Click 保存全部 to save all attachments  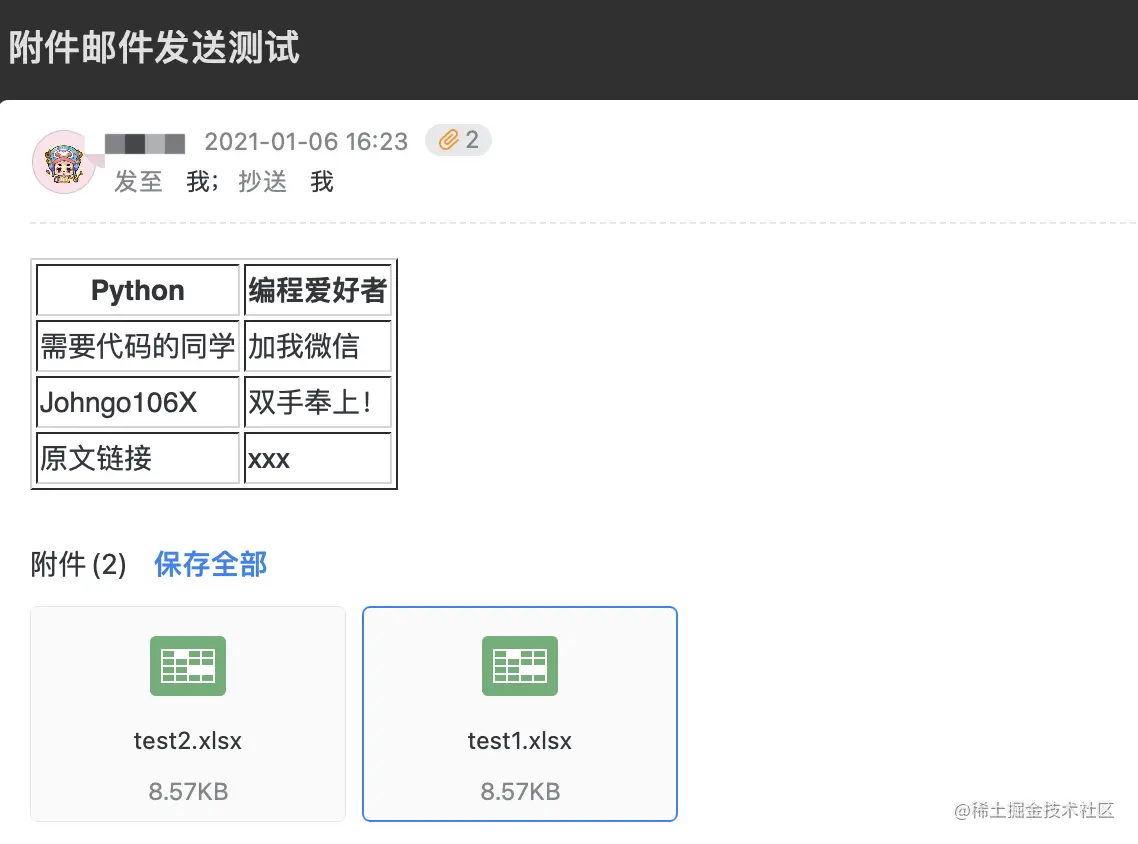(x=210, y=564)
